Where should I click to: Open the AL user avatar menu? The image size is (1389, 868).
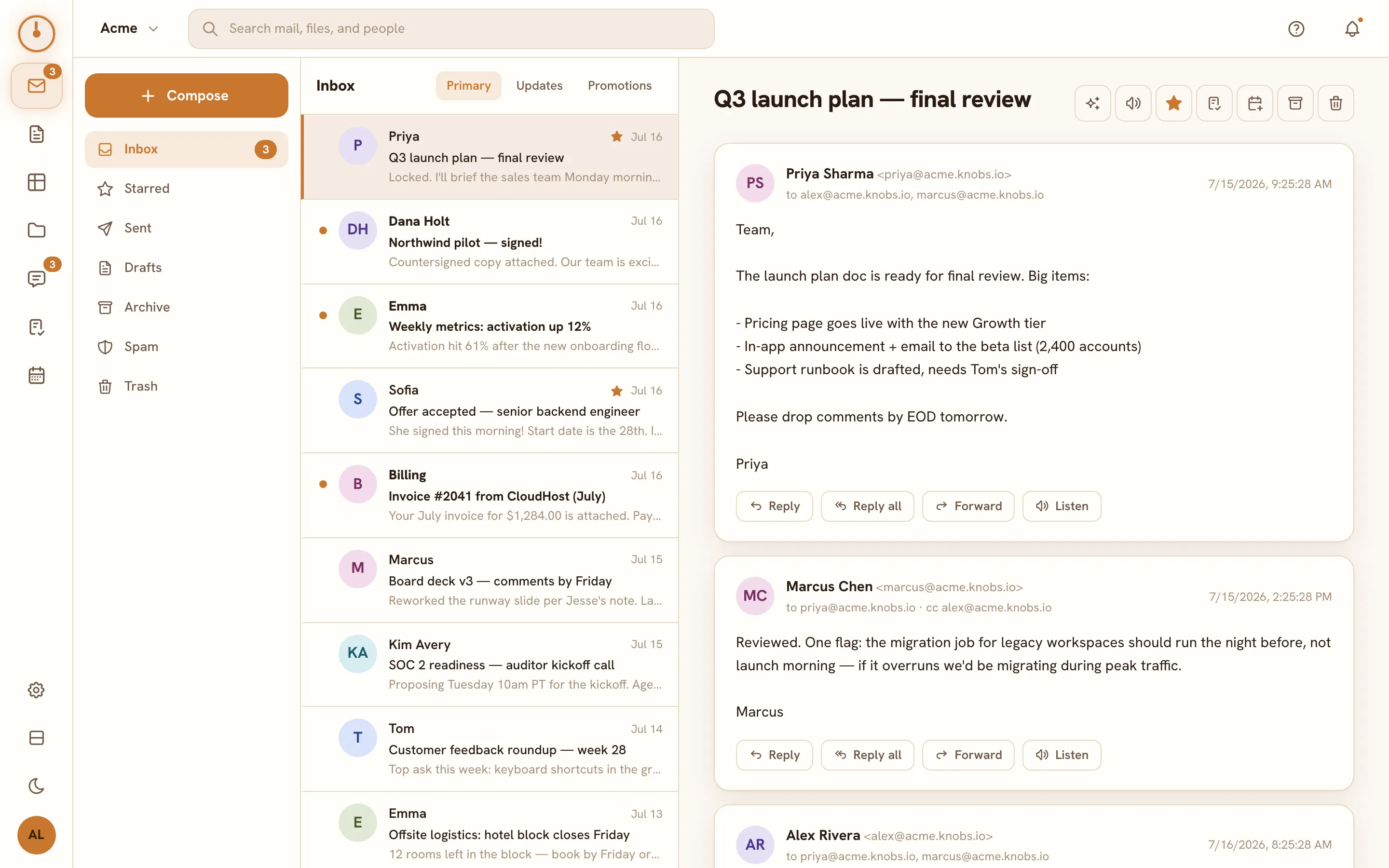(x=36, y=835)
